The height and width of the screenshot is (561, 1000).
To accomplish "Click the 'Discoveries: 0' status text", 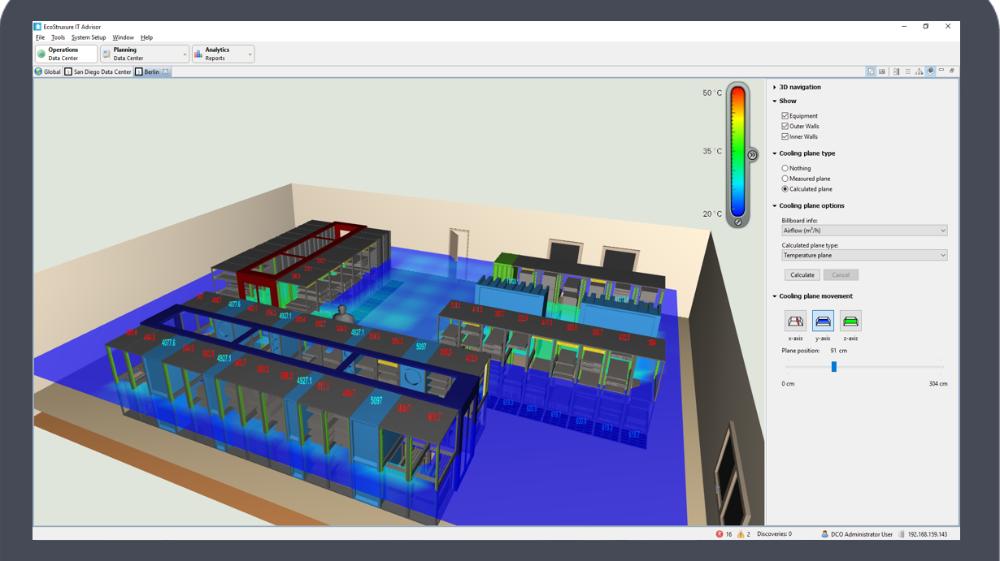I will pos(774,534).
